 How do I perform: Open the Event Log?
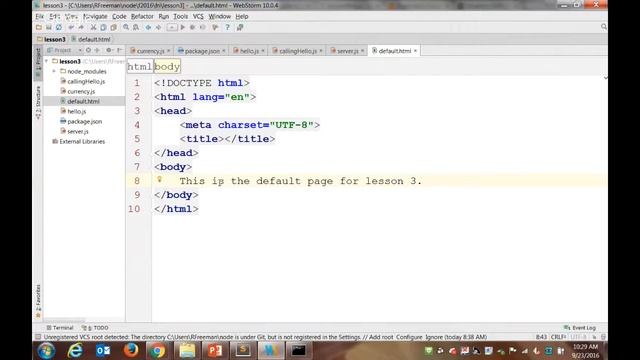(x=580, y=328)
